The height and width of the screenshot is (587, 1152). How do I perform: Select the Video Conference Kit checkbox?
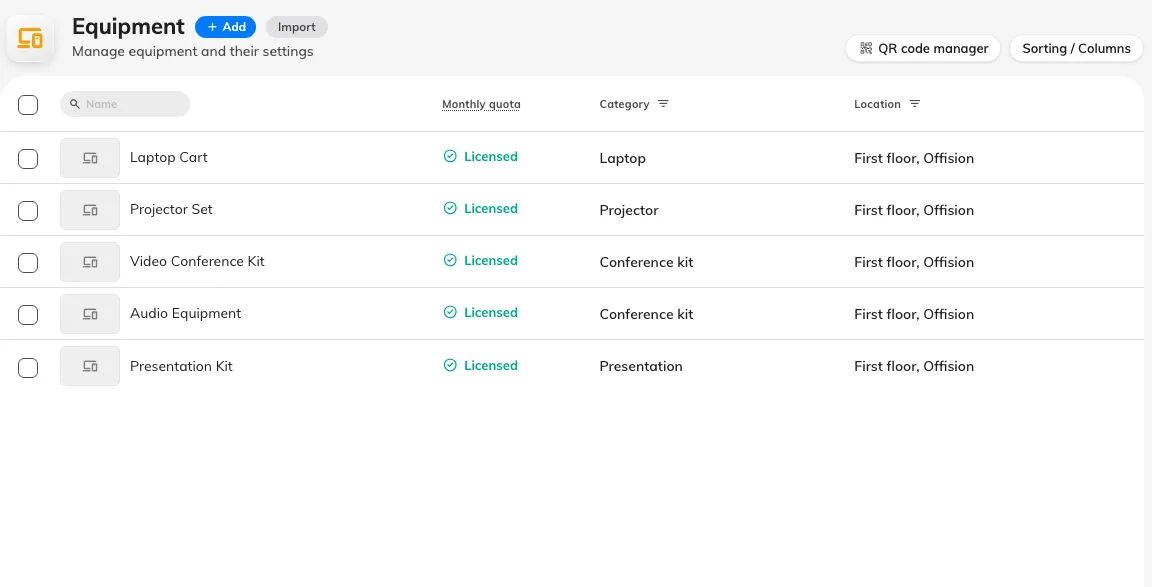(28, 262)
